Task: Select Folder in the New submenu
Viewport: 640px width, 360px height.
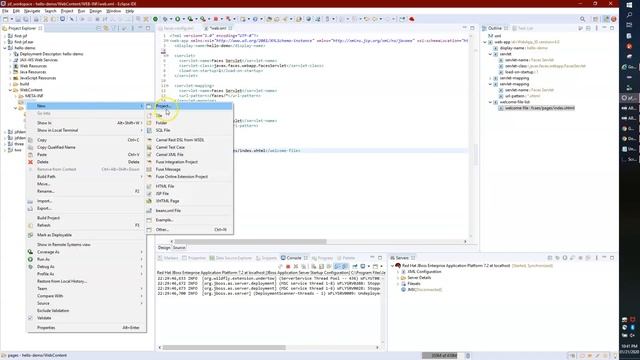Action: click(189, 123)
